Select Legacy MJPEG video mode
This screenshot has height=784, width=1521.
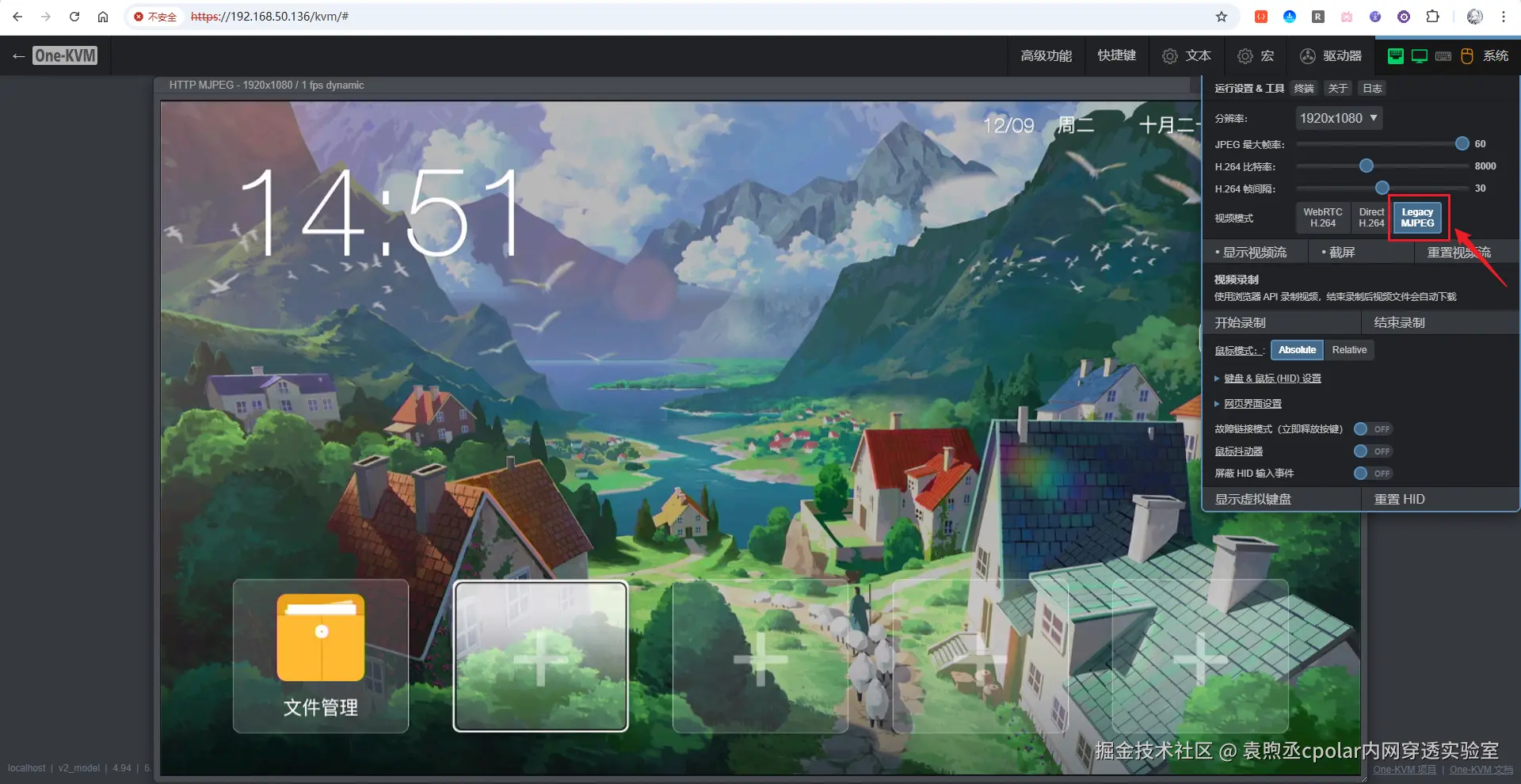[x=1417, y=218]
